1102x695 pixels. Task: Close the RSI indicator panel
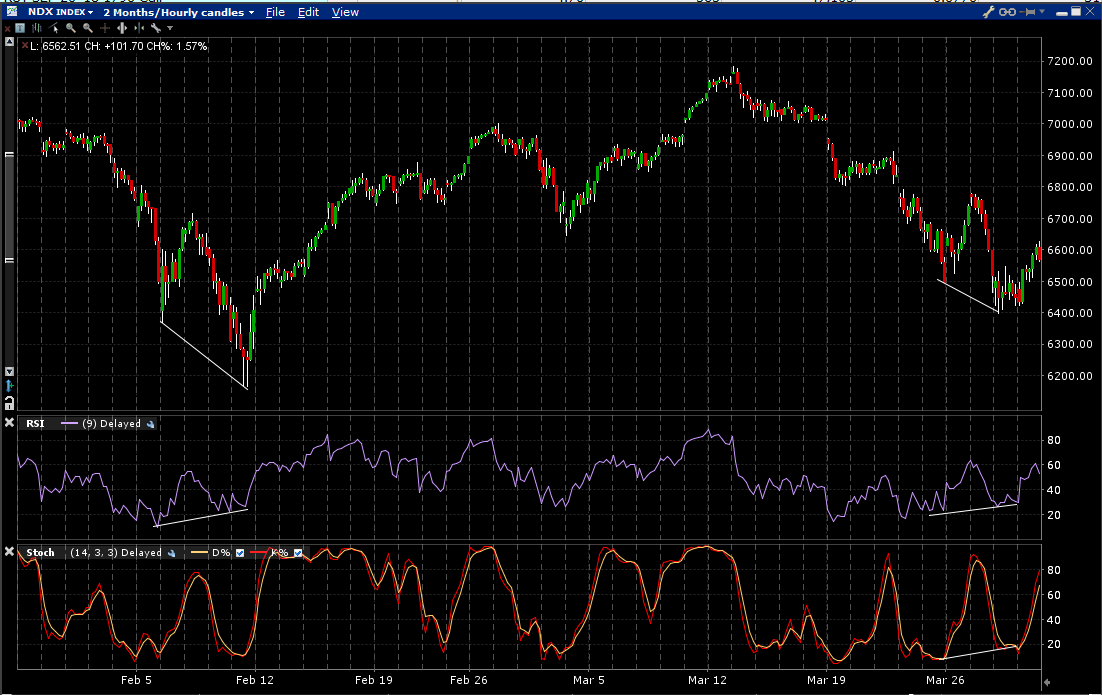pyautogui.click(x=9, y=422)
